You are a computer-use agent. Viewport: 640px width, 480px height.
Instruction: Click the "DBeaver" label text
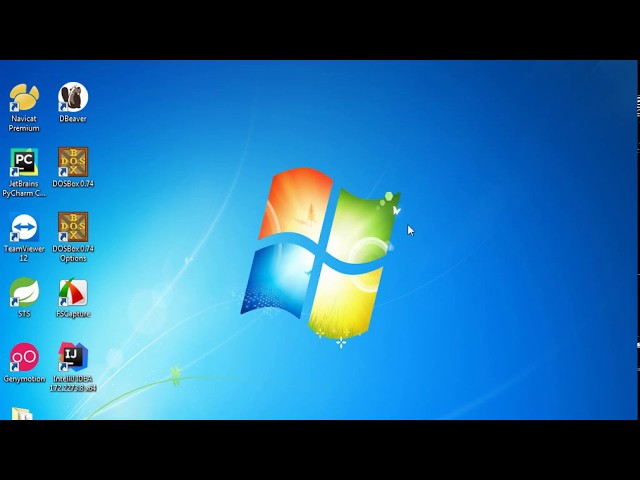73,119
